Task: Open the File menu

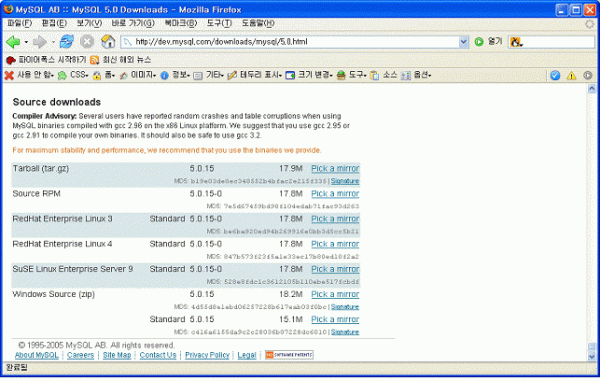Action: click(x=20, y=23)
